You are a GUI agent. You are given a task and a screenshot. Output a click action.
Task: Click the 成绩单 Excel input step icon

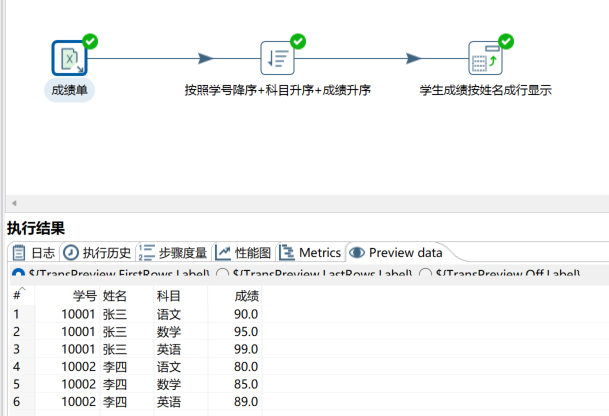tap(69, 59)
